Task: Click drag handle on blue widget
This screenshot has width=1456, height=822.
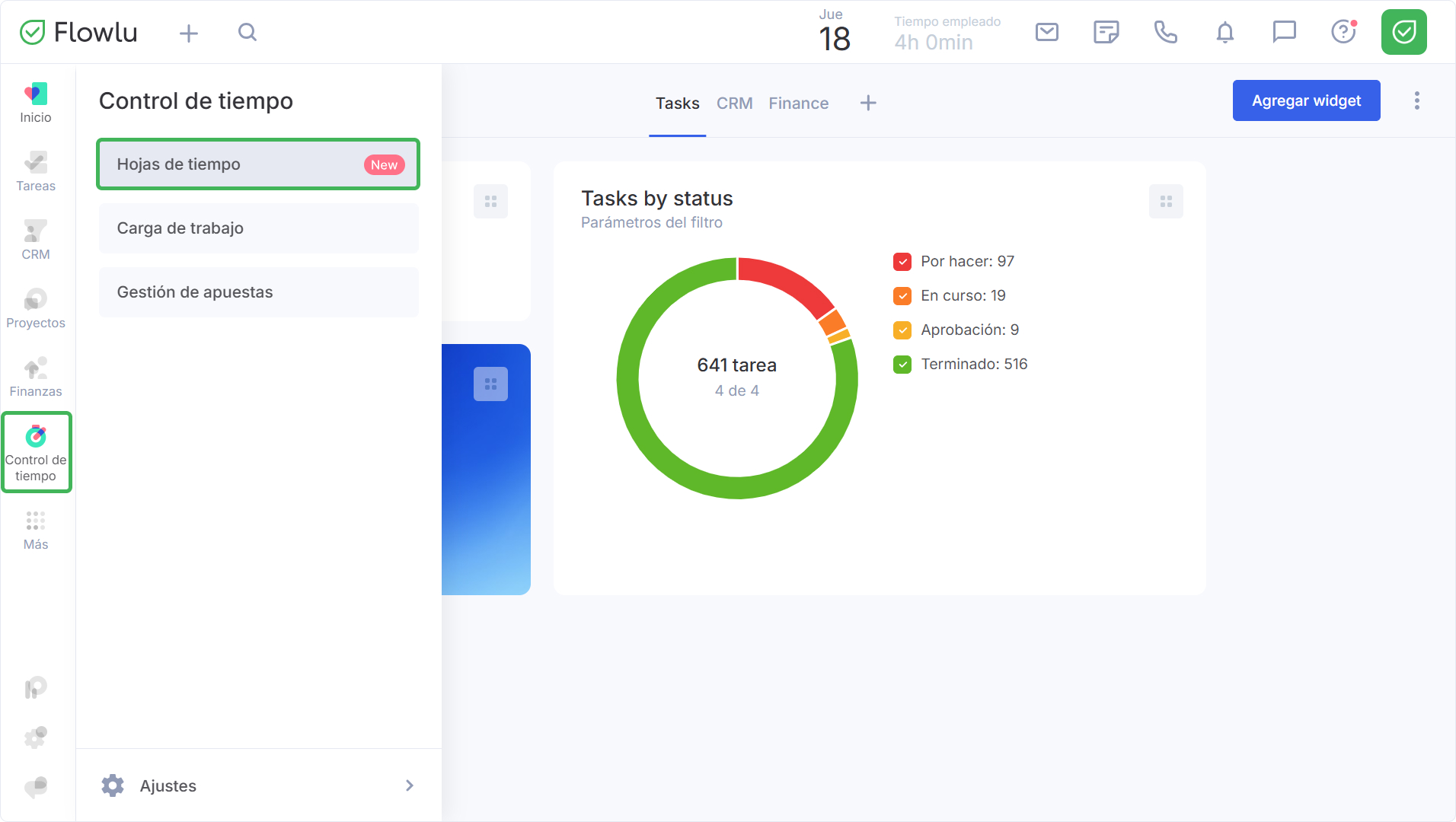Action: tap(490, 384)
